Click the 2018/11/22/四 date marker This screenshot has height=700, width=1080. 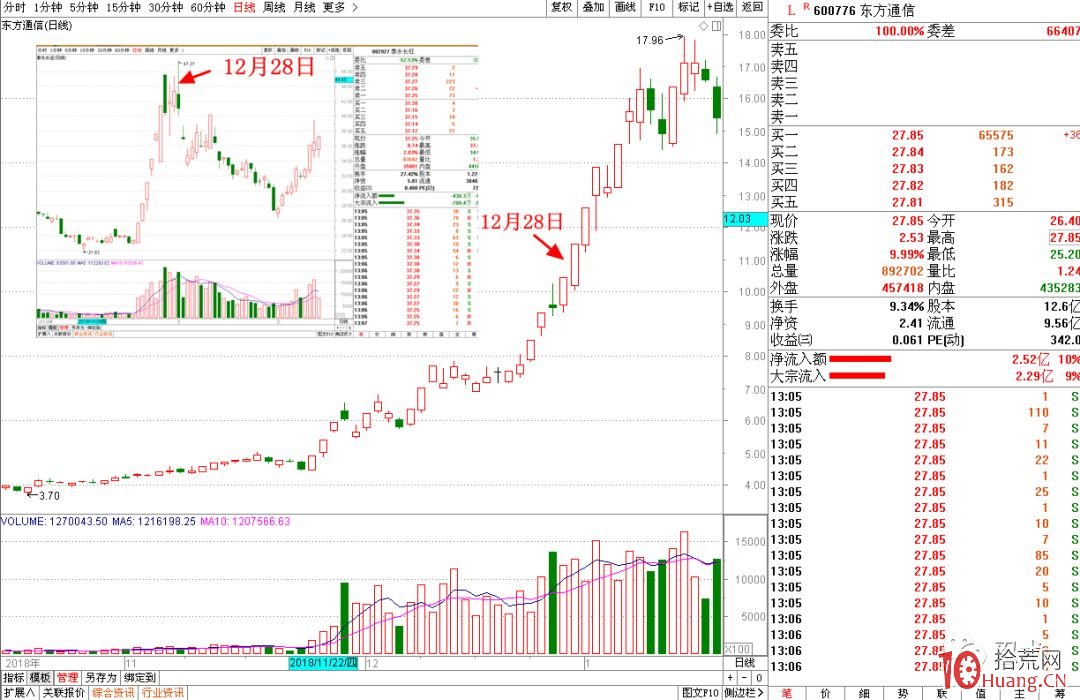pyautogui.click(x=324, y=663)
